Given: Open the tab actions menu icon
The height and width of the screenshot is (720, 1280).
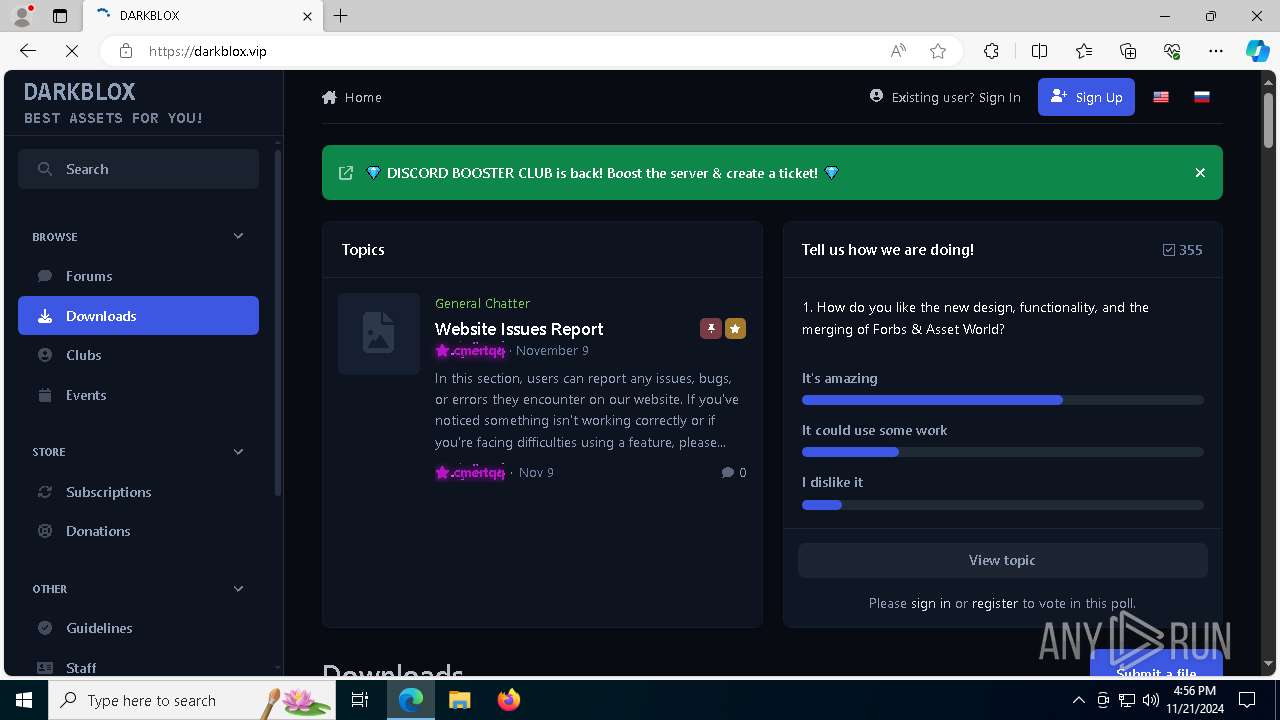Looking at the screenshot, I should [60, 16].
